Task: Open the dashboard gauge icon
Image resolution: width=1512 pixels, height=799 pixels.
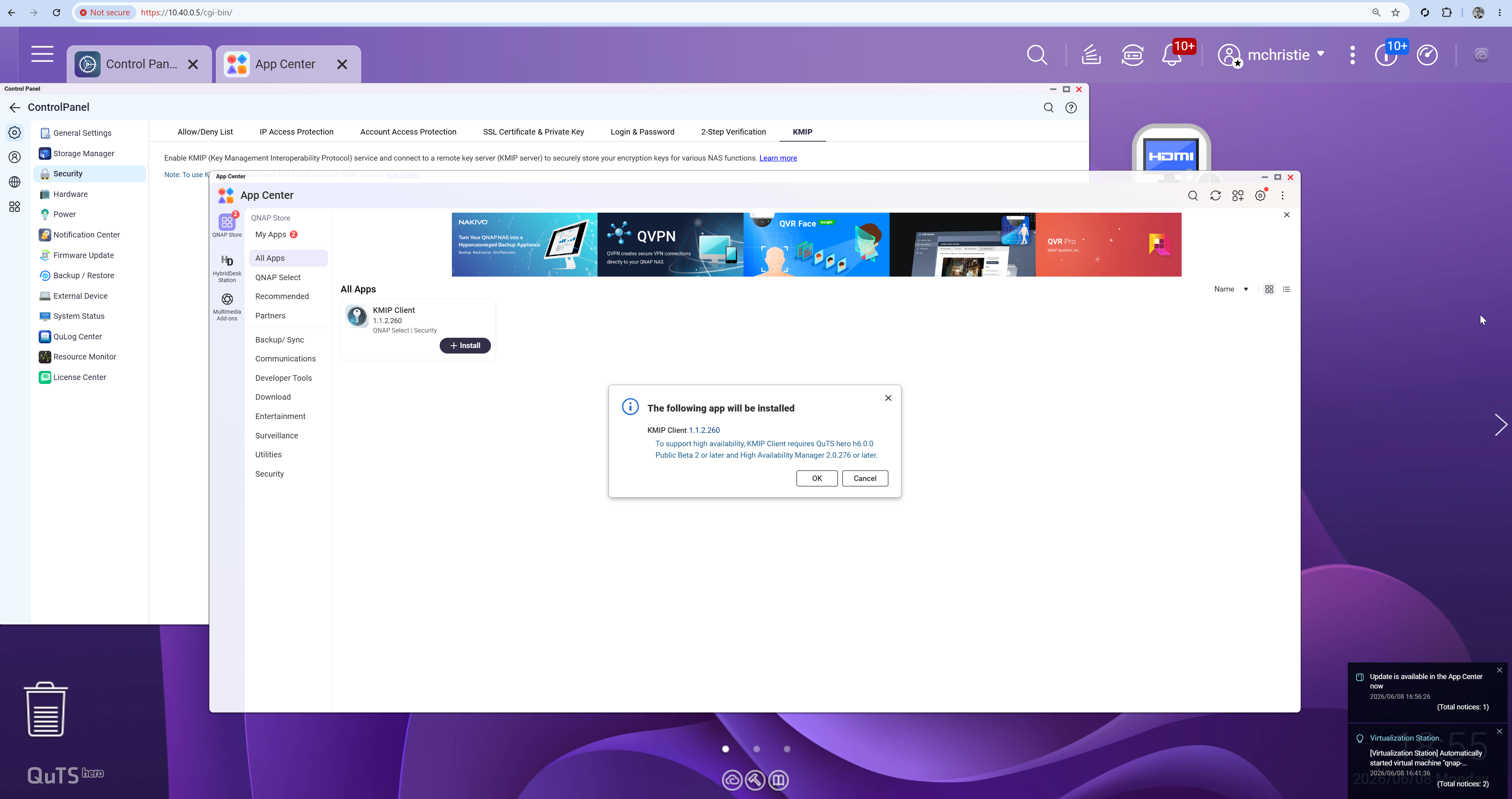Action: click(1427, 54)
